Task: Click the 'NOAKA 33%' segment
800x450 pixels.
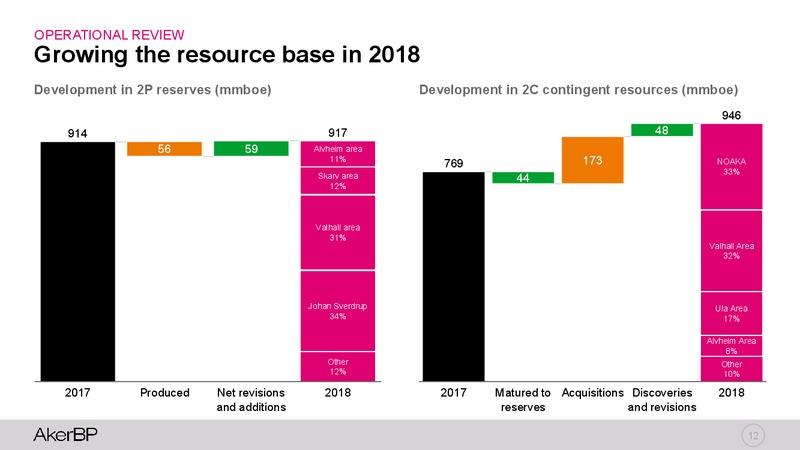Action: (731, 167)
